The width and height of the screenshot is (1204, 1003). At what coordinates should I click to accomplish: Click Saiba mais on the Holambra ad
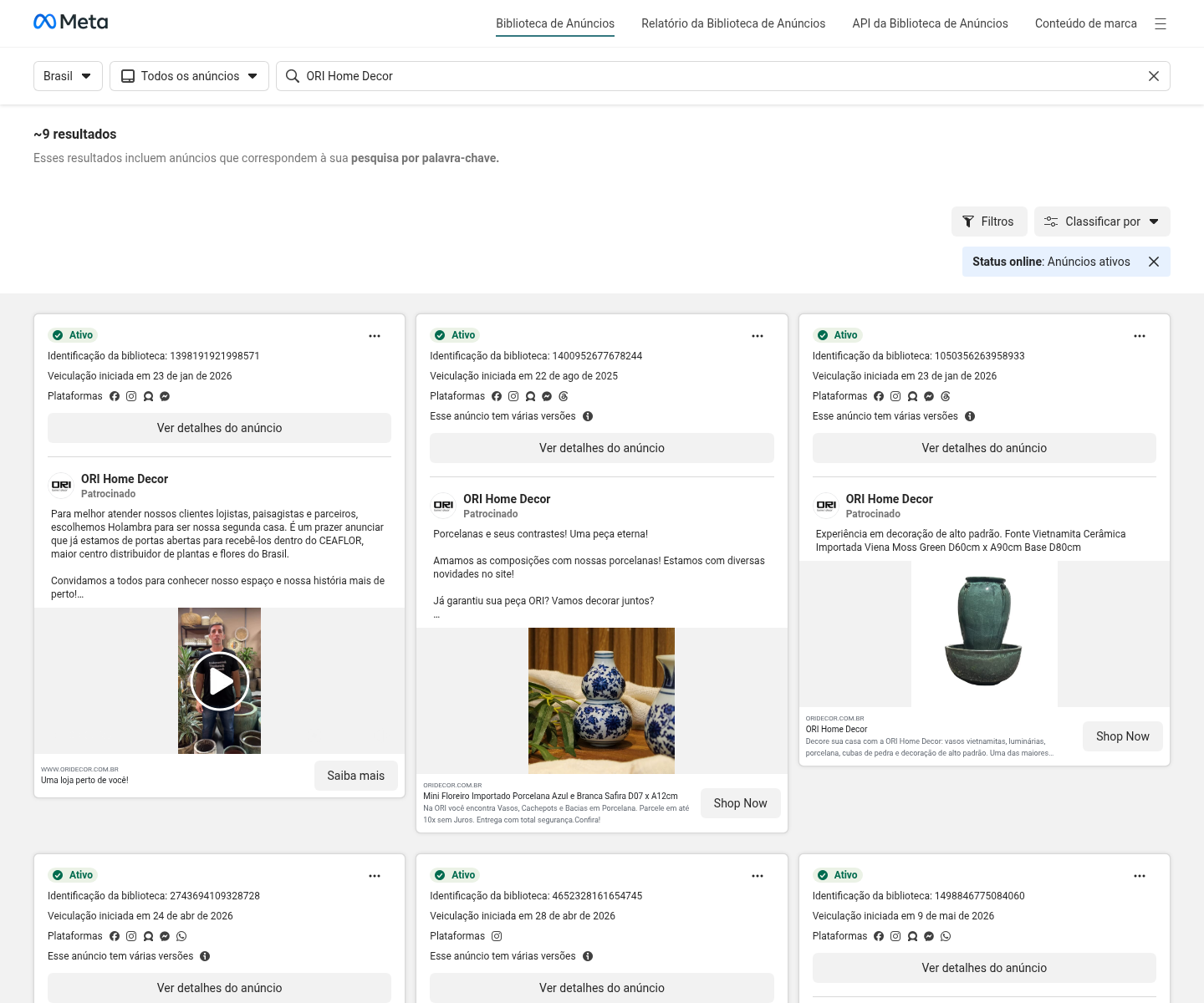click(356, 776)
